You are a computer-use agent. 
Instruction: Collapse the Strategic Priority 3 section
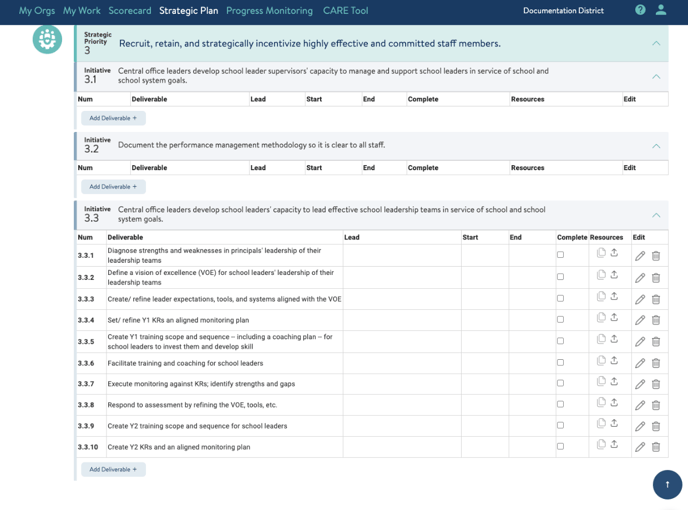[656, 44]
